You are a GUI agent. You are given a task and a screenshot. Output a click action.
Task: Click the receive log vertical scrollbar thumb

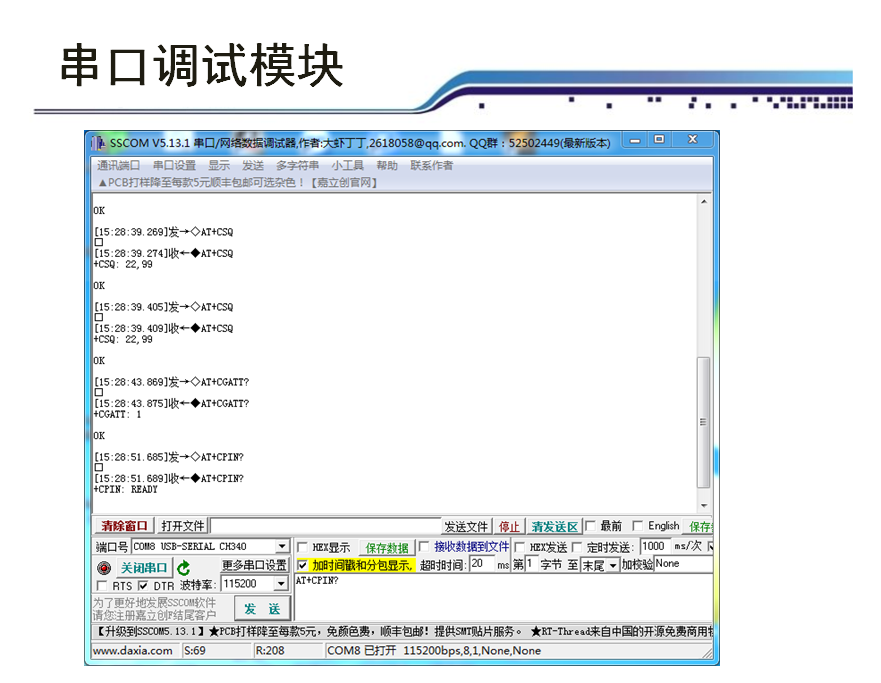pyautogui.click(x=703, y=422)
